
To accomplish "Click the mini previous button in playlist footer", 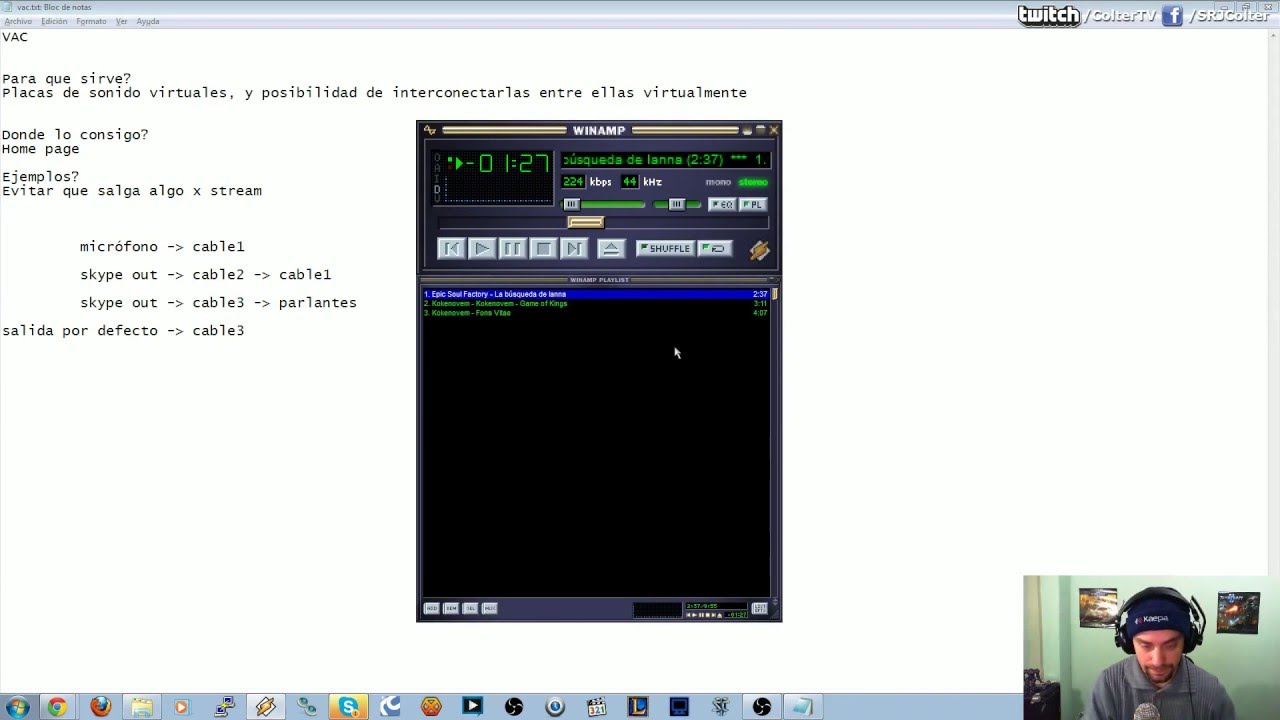I will click(689, 614).
